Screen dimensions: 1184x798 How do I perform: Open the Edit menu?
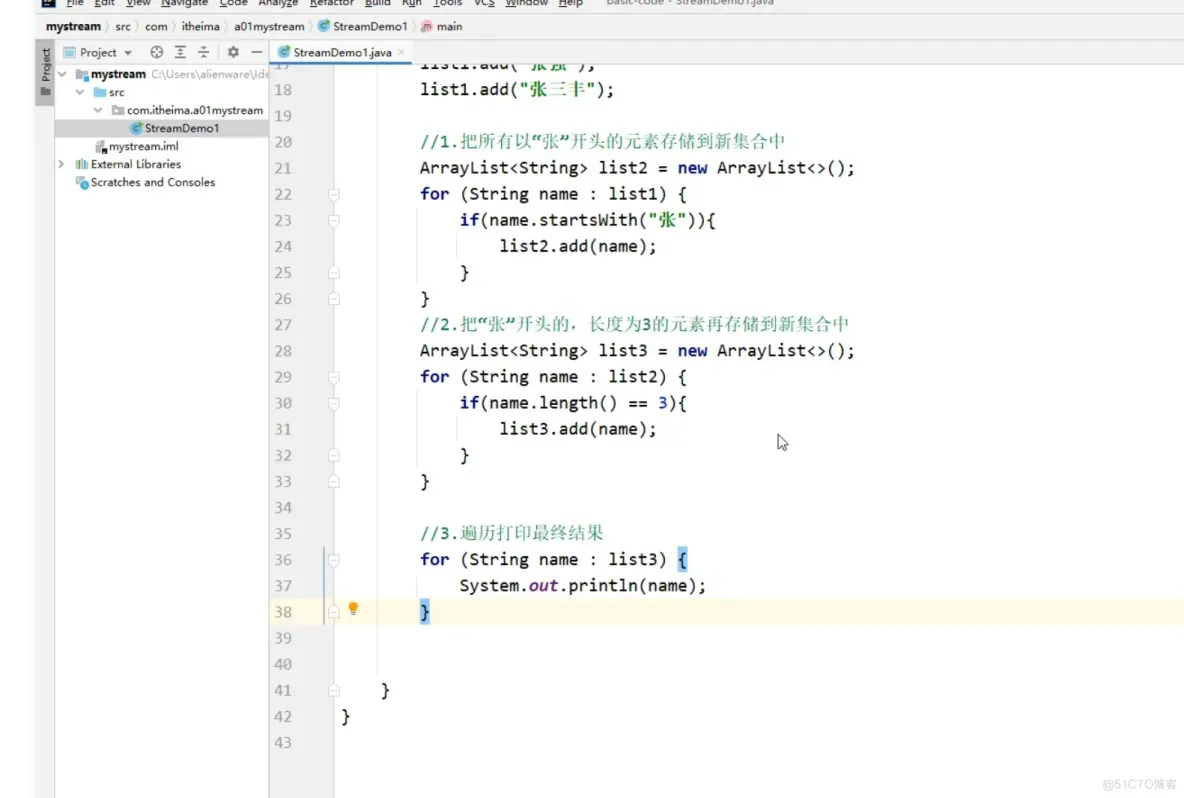click(104, 3)
